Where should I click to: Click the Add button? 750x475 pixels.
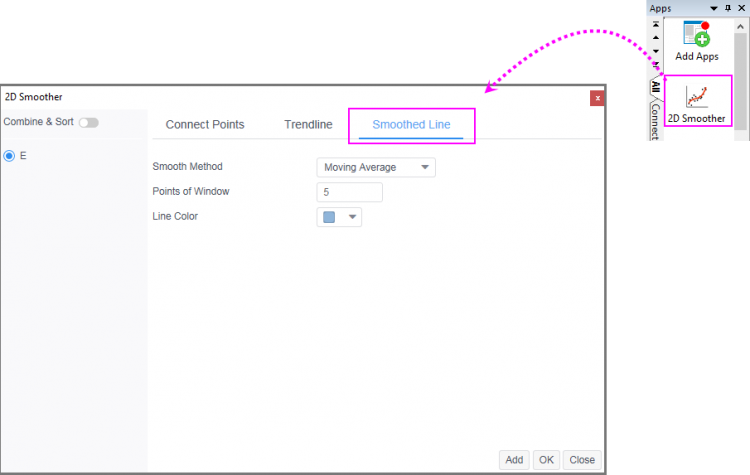pyautogui.click(x=514, y=460)
